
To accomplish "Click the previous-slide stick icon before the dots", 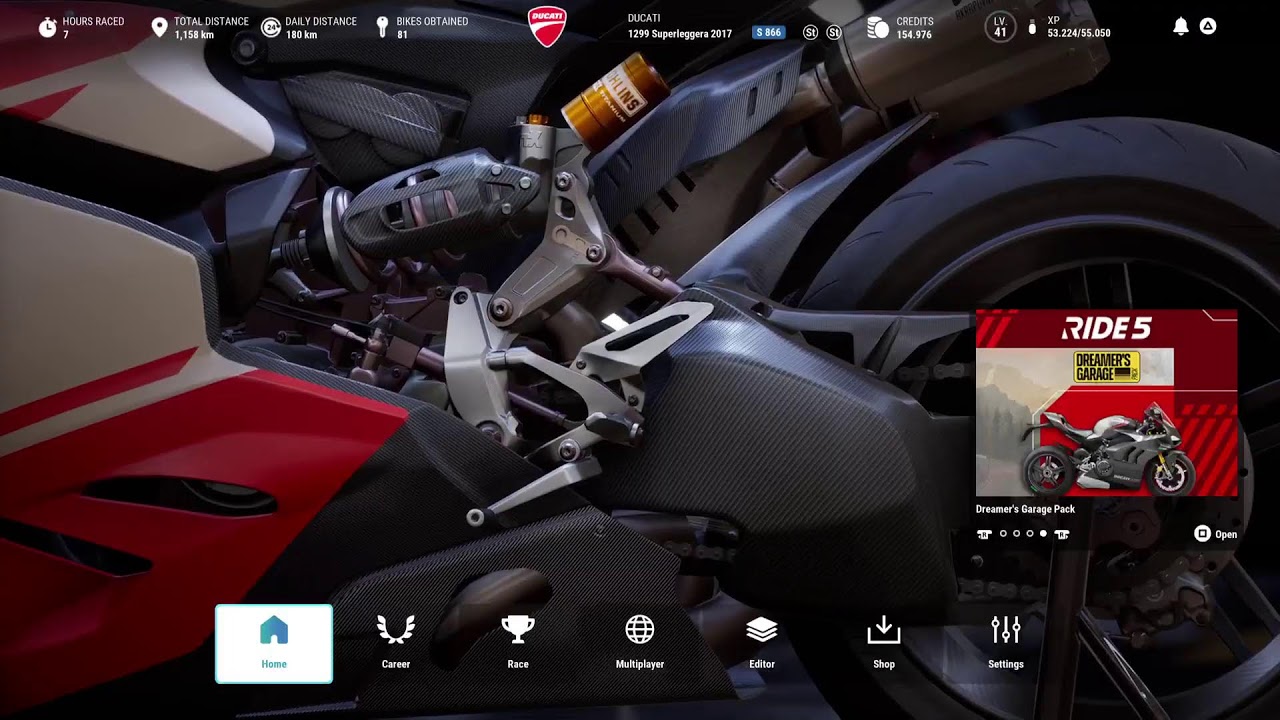I will coord(984,534).
